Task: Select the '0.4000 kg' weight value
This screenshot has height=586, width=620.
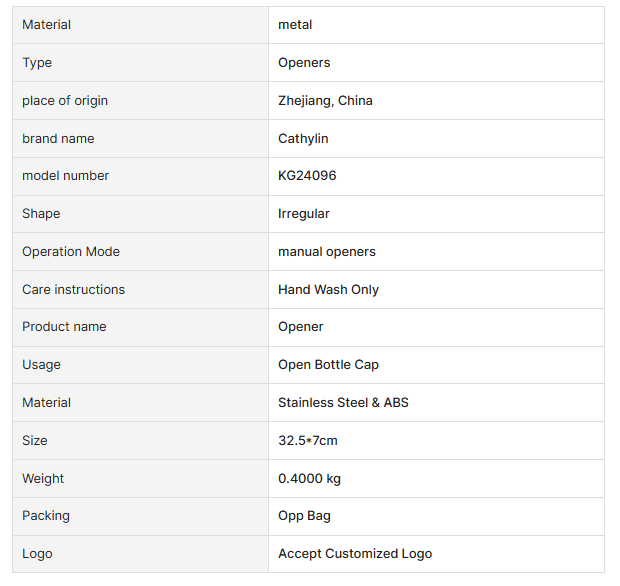Action: click(309, 479)
